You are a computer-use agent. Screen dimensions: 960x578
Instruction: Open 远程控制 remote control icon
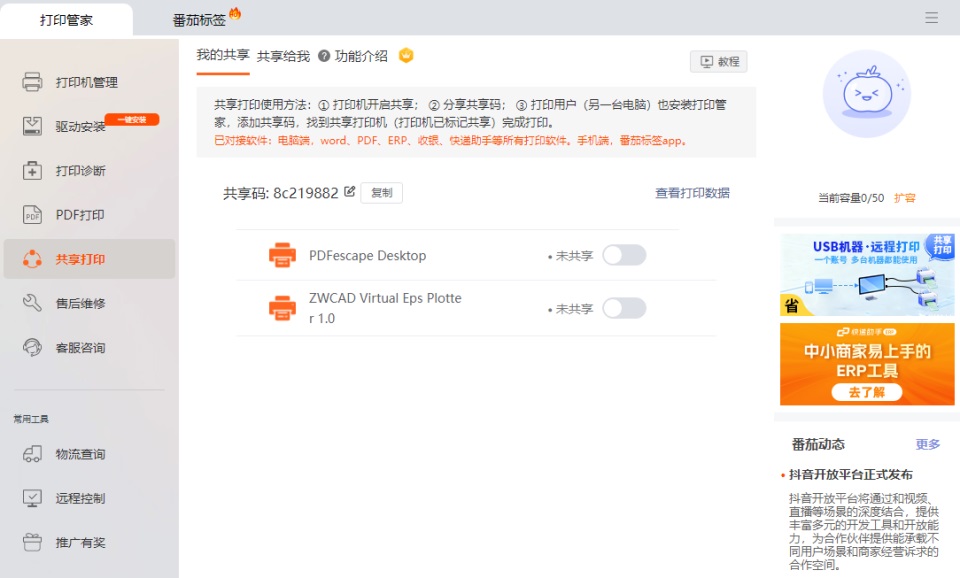(32, 498)
